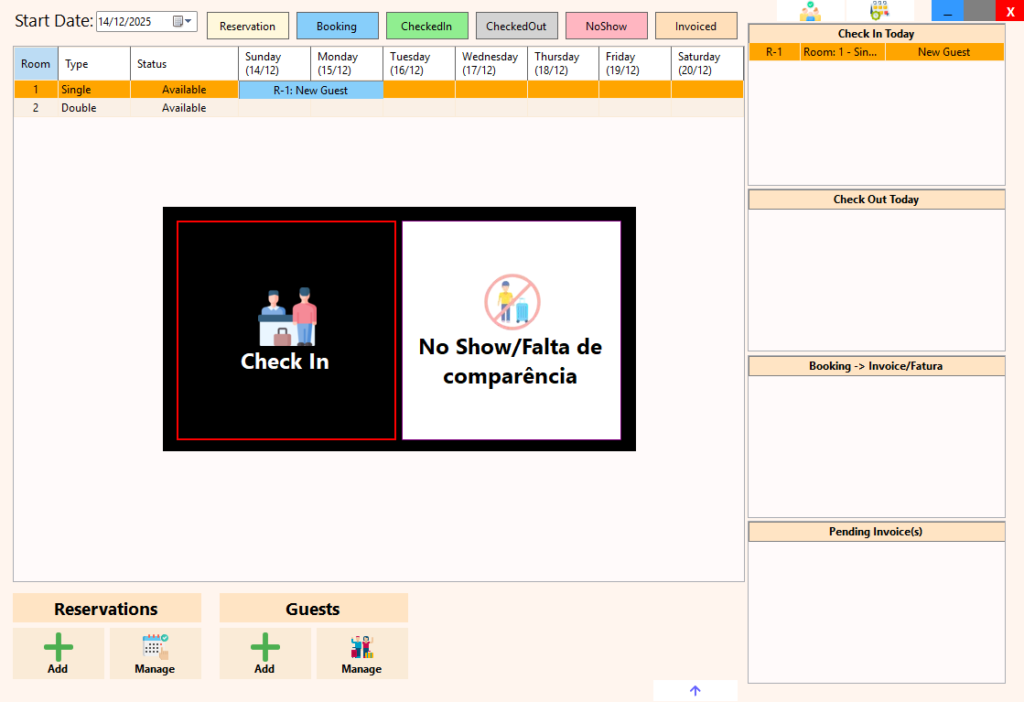This screenshot has width=1024, height=702.
Task: Click the guests group icon in top bar
Action: click(x=810, y=11)
